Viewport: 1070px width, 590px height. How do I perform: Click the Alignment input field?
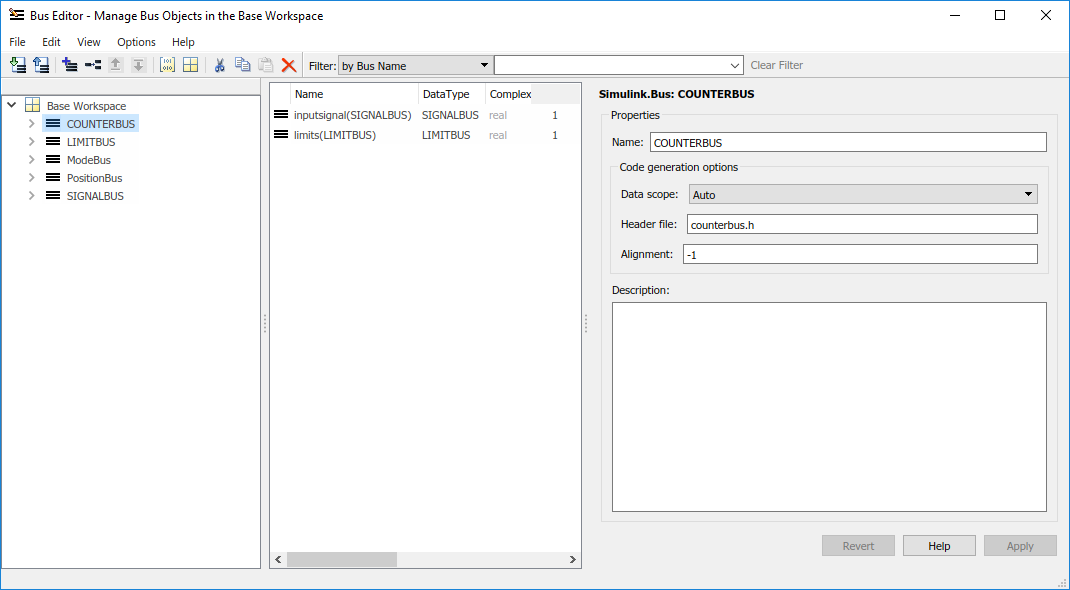pos(861,254)
